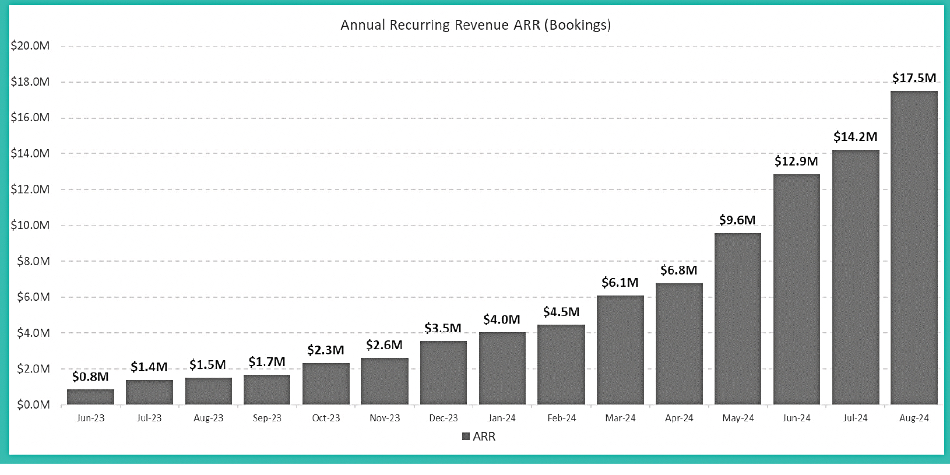Select the Jun-23 bar
Image resolution: width=950 pixels, height=475 pixels.
[x=90, y=397]
